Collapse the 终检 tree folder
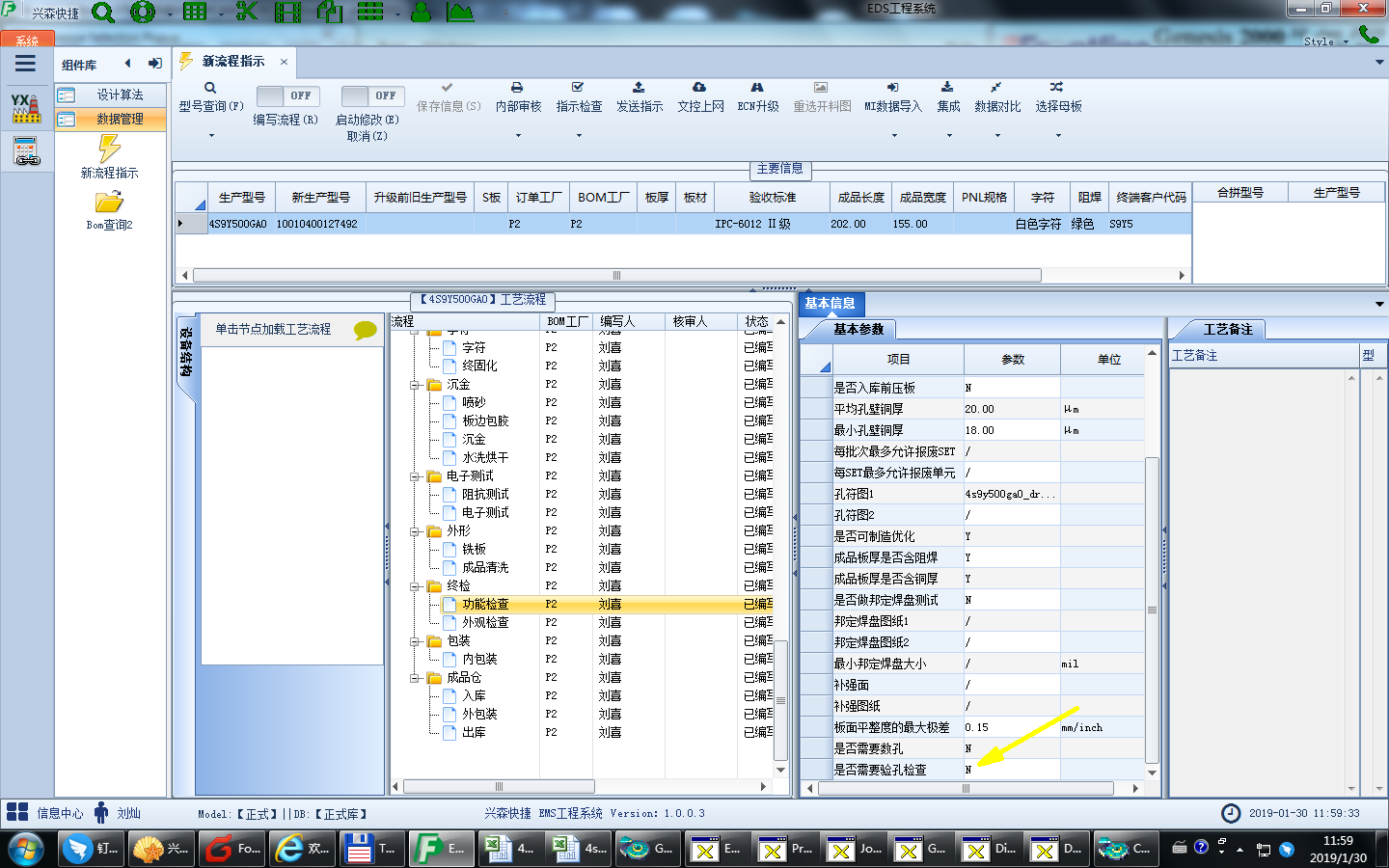Viewport: 1389px width, 868px height. [415, 586]
